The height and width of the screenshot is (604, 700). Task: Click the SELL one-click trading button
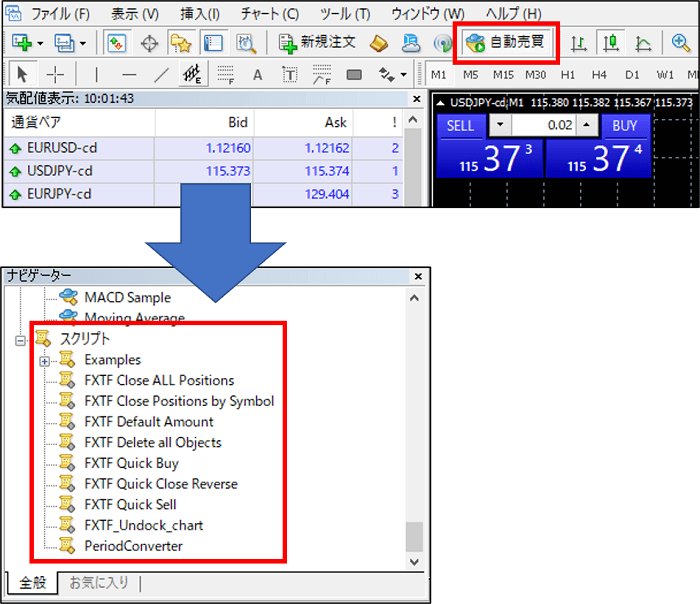(x=460, y=126)
